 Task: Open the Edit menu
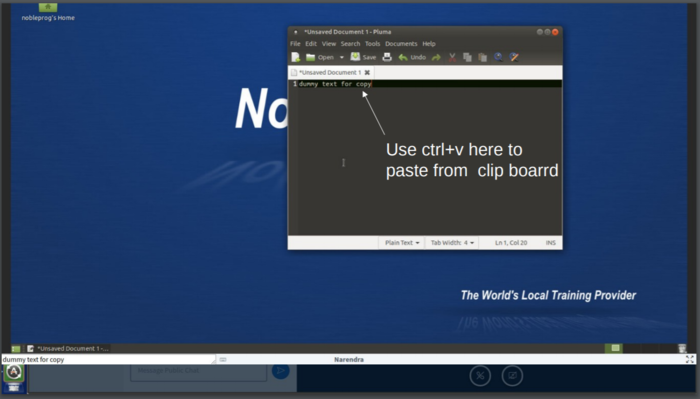(x=311, y=44)
